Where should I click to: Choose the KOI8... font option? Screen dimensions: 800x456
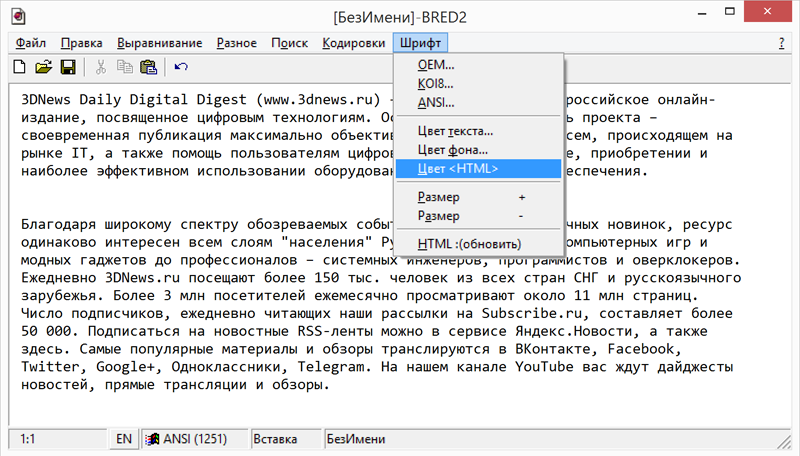click(479, 84)
